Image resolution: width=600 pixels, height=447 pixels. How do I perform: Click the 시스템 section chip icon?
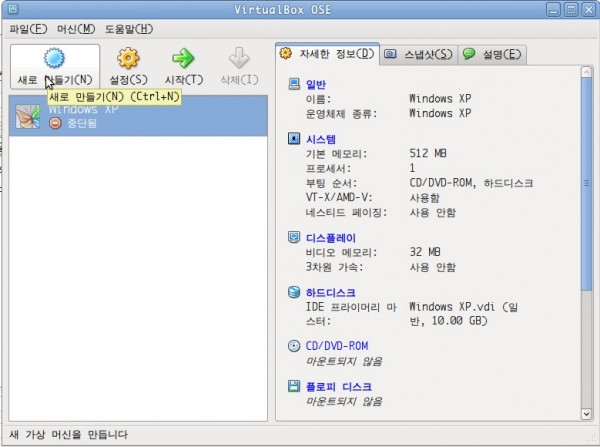click(294, 138)
